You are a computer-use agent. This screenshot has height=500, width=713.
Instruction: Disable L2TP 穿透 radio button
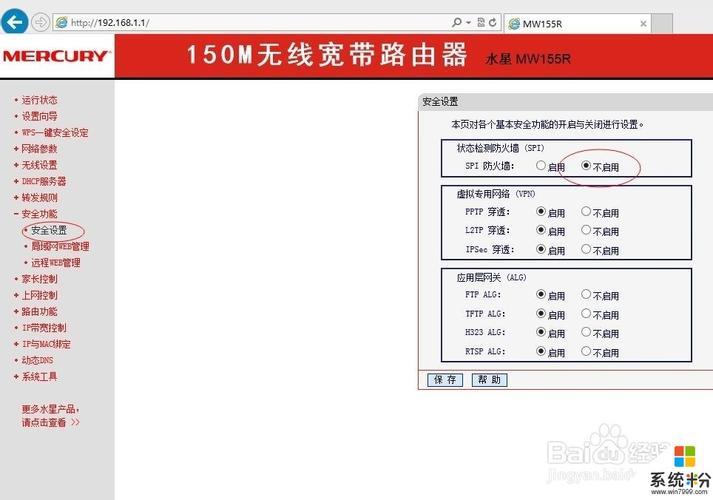click(x=586, y=230)
